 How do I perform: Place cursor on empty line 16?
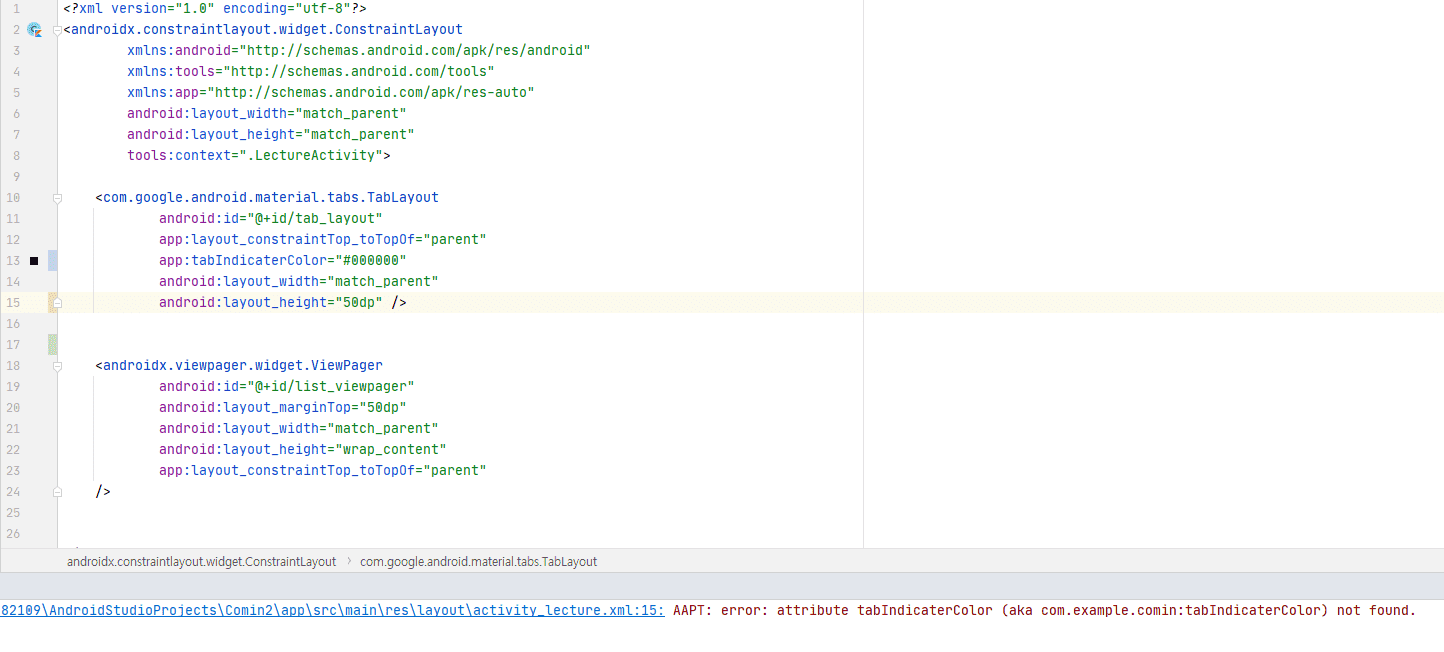(400, 324)
